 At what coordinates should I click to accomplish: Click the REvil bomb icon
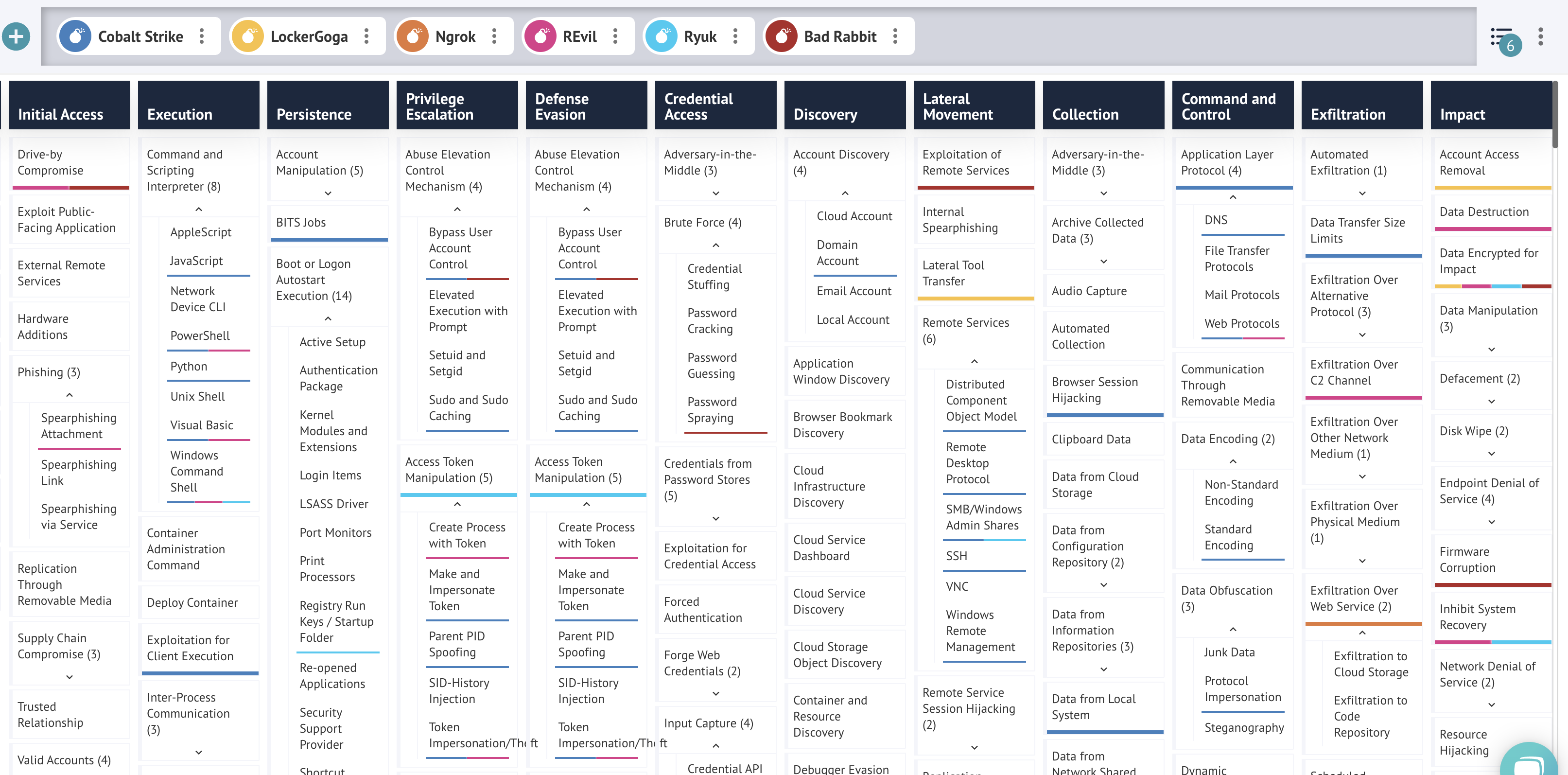tap(540, 36)
